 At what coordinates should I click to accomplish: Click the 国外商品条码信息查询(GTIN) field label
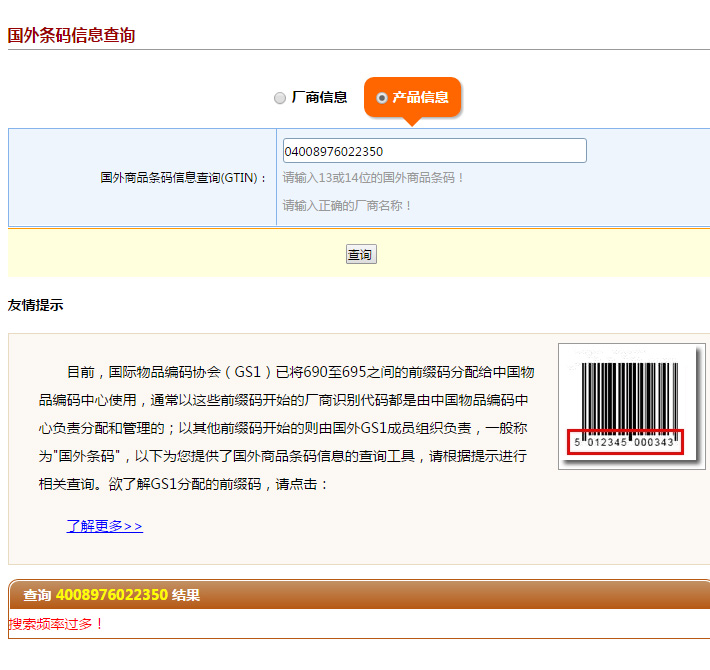(184, 178)
